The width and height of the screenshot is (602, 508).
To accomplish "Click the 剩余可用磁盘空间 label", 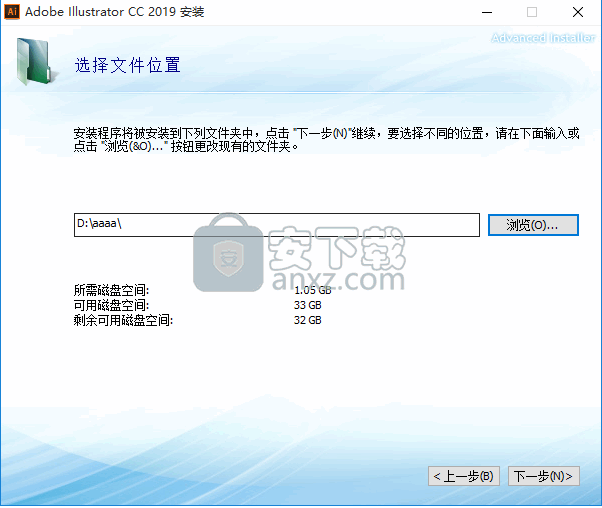I will (x=123, y=320).
